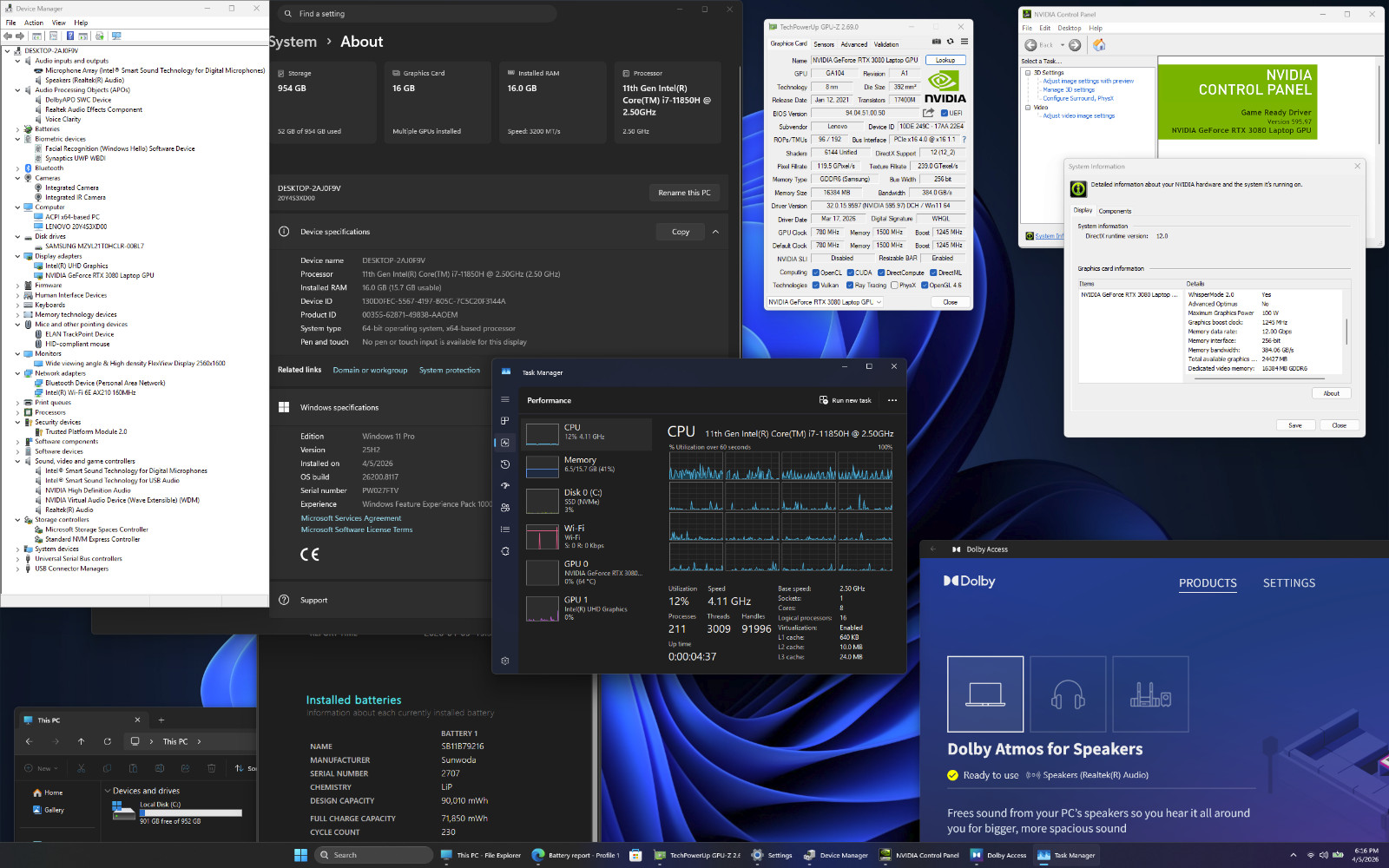This screenshot has width=1389, height=868.
Task: Open the GPU selection dropdown in GPU-Z
Action: coord(824,302)
